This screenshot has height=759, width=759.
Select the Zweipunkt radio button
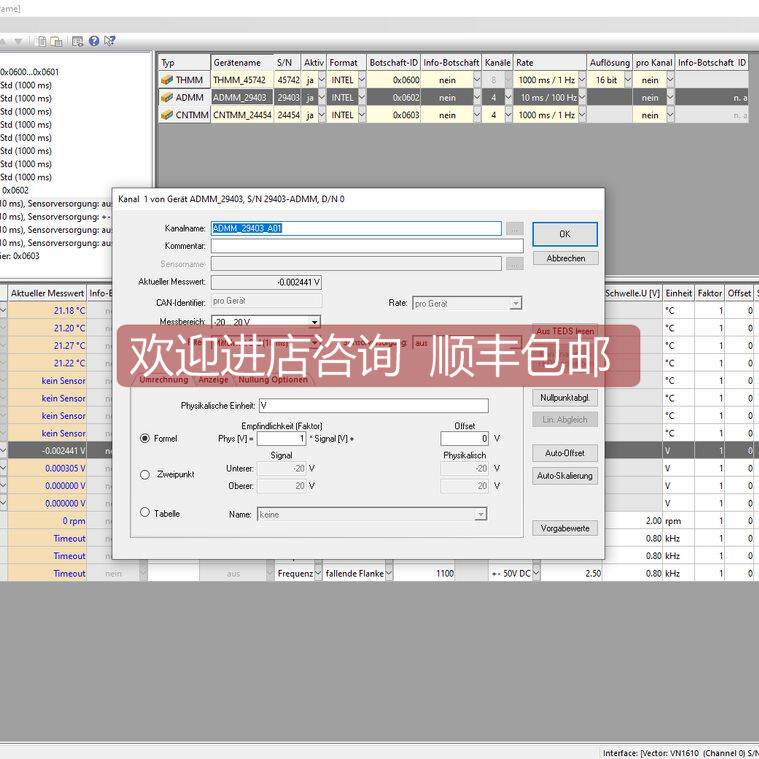point(145,475)
